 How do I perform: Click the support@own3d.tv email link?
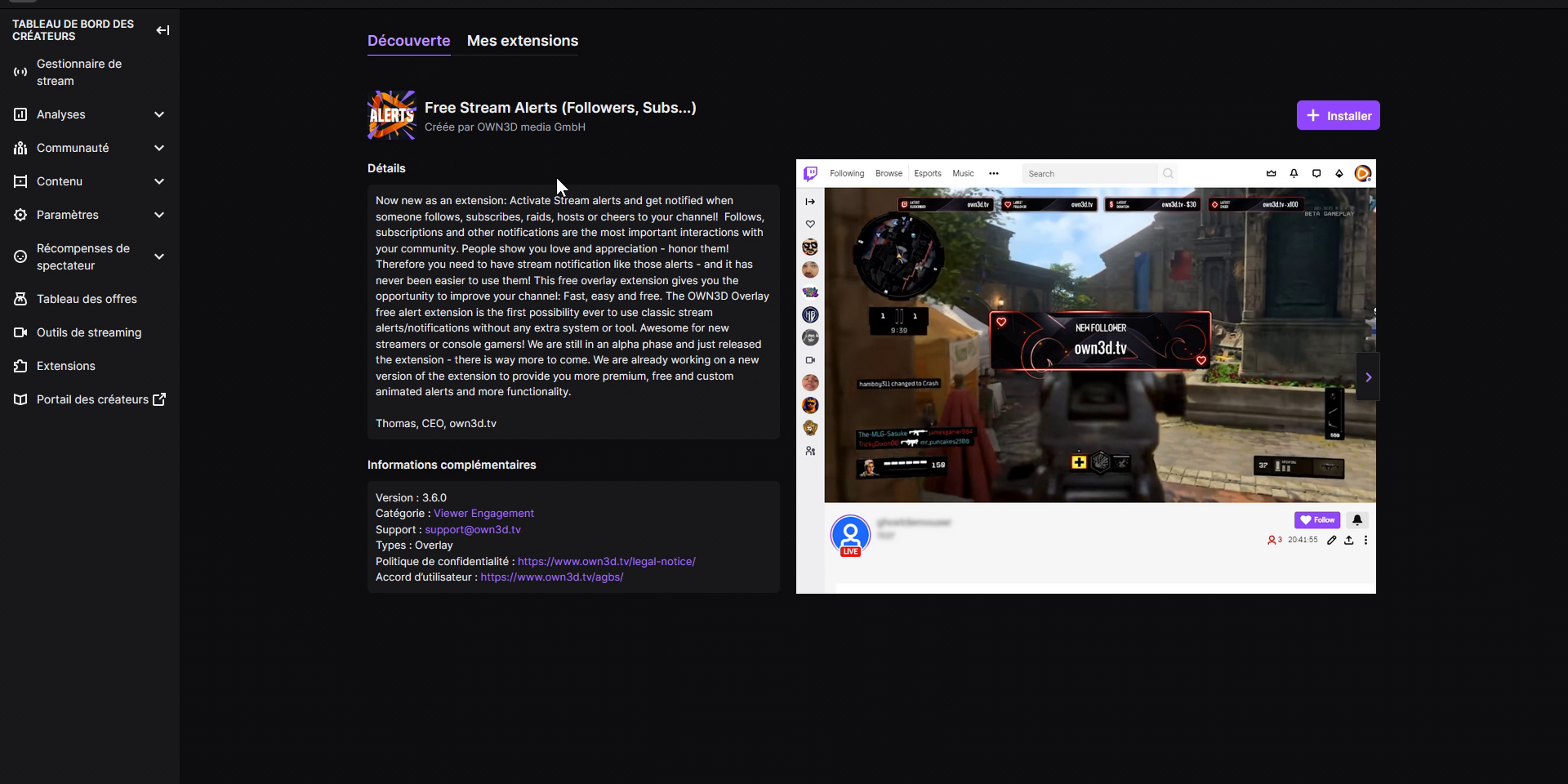click(472, 529)
